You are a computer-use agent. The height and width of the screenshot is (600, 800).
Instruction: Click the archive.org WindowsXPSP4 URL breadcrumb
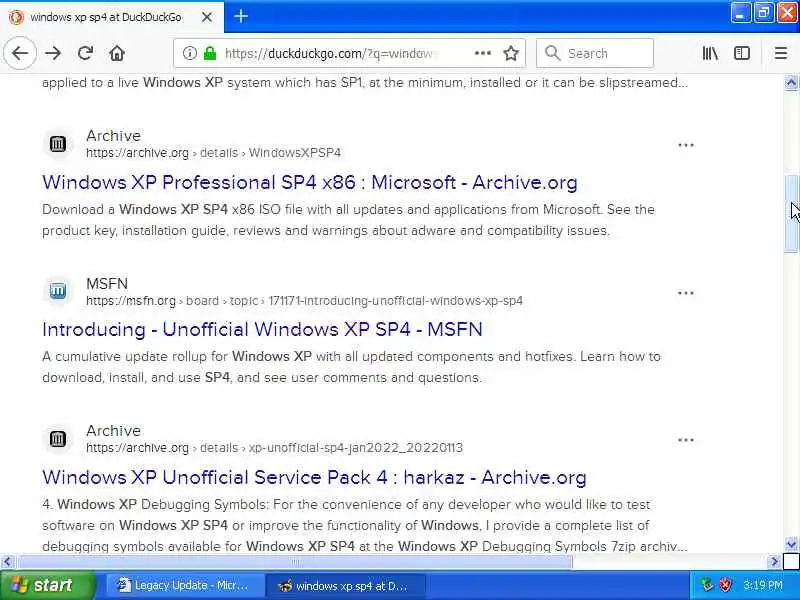tap(213, 153)
